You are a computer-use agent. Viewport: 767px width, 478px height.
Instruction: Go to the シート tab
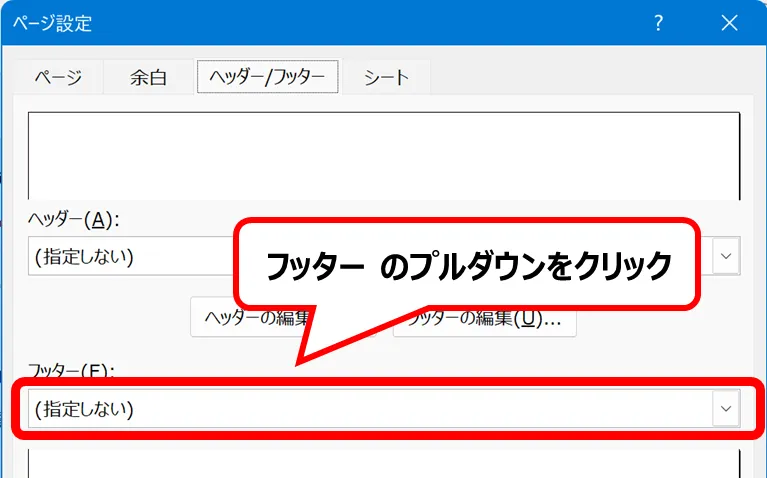386,77
